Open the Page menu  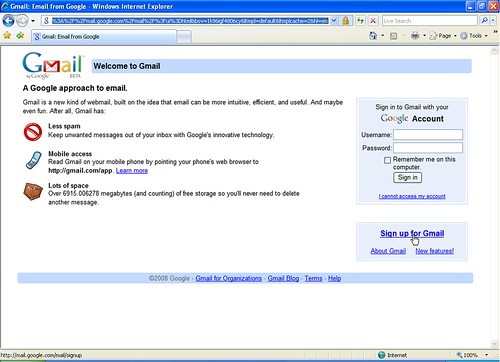443,36
